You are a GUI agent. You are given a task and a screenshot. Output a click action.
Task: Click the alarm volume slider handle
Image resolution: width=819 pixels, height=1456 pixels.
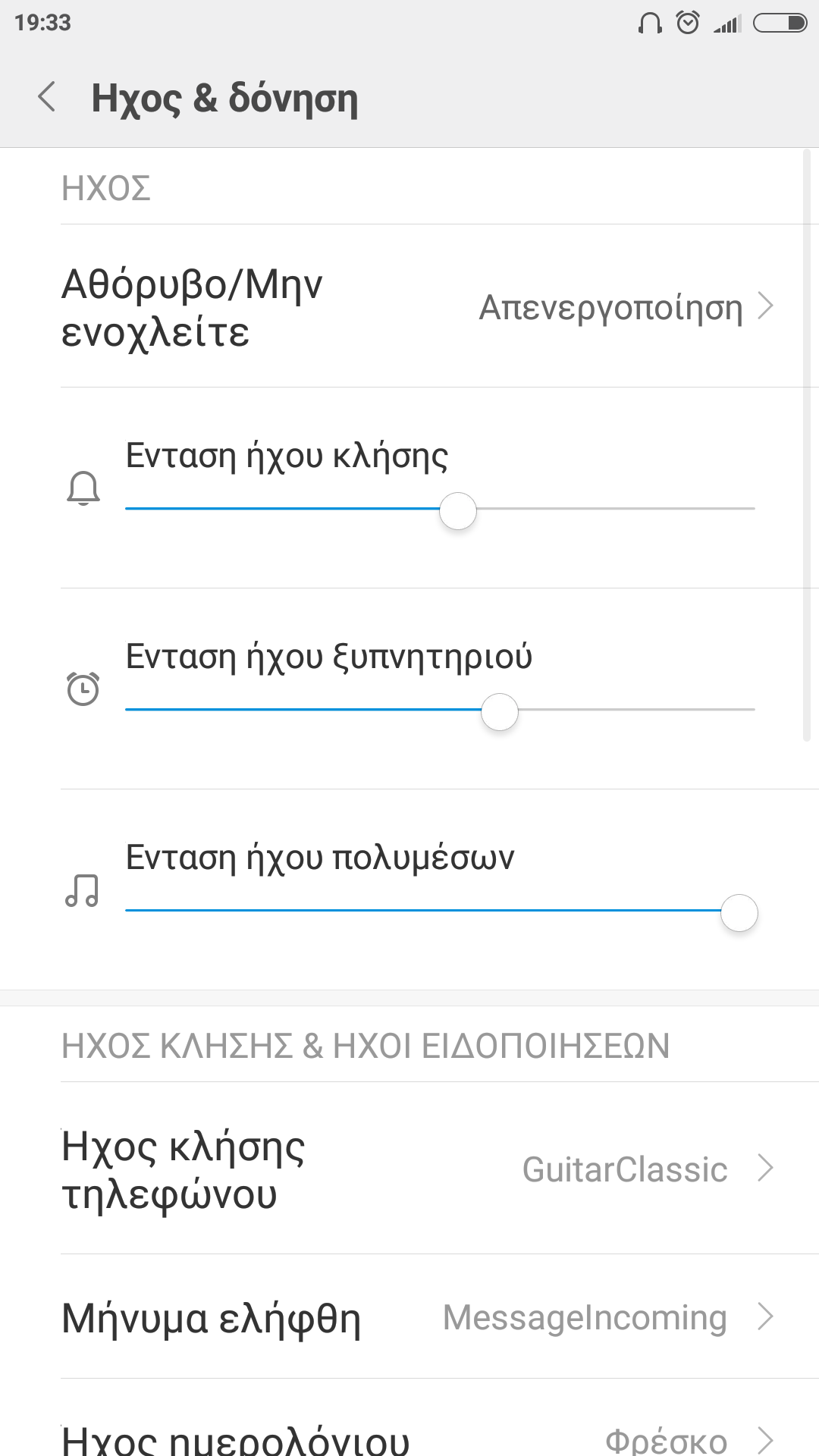point(500,712)
